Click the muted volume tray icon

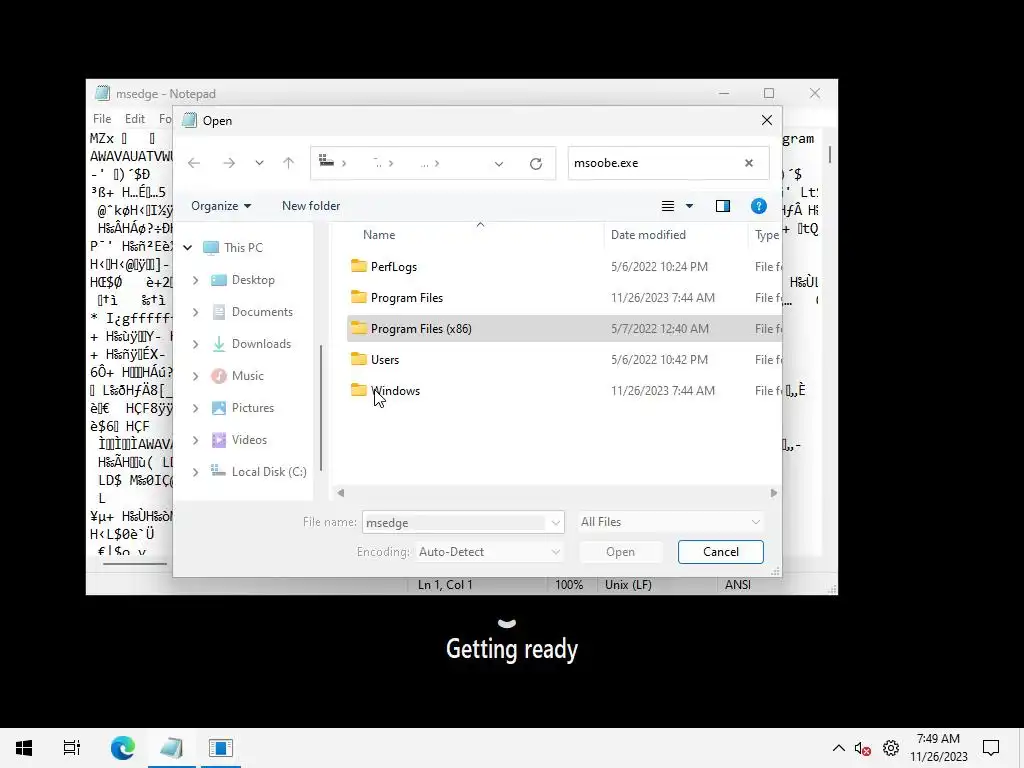point(863,748)
